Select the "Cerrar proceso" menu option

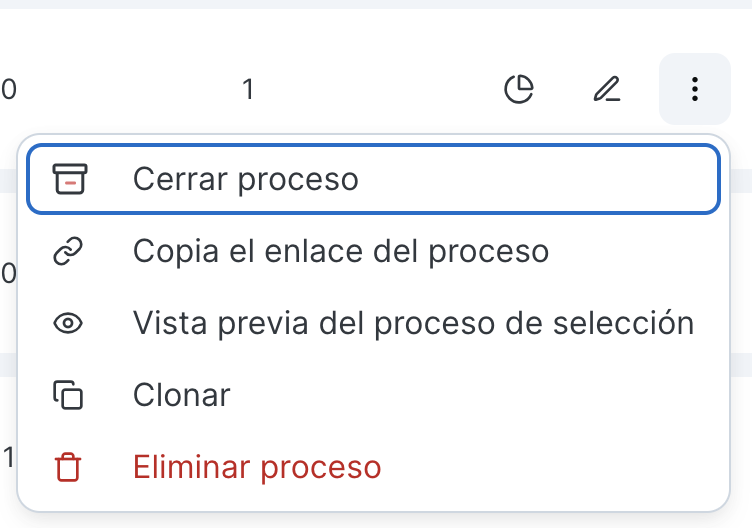(245, 180)
